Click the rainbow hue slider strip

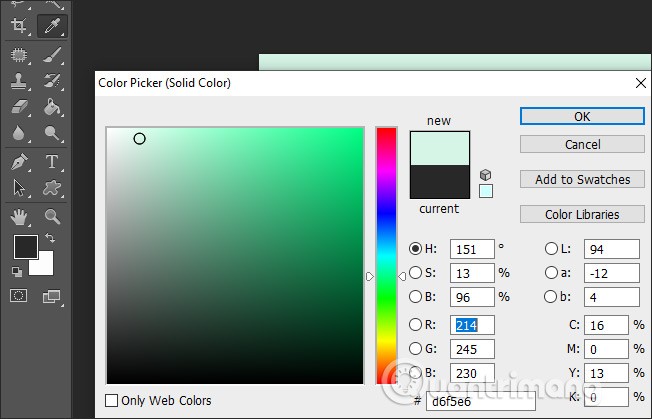pos(386,255)
